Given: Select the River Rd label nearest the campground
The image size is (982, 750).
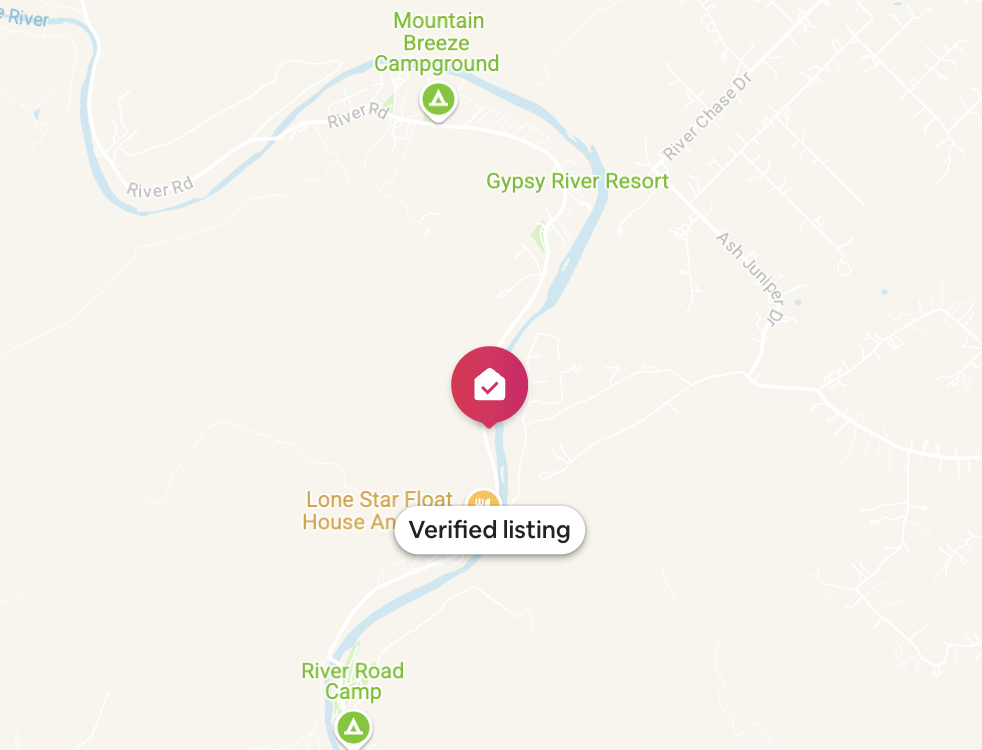Looking at the screenshot, I should 359,115.
